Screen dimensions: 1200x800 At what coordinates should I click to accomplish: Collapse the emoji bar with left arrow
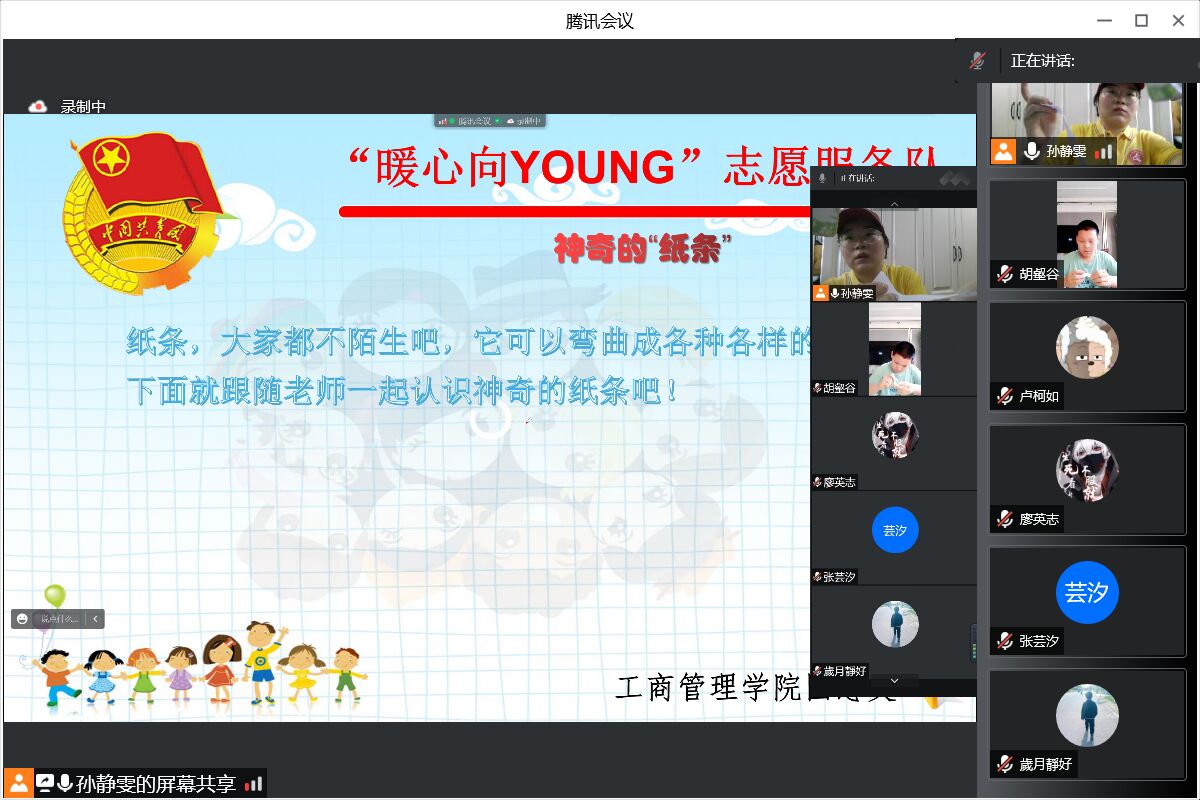[95, 619]
